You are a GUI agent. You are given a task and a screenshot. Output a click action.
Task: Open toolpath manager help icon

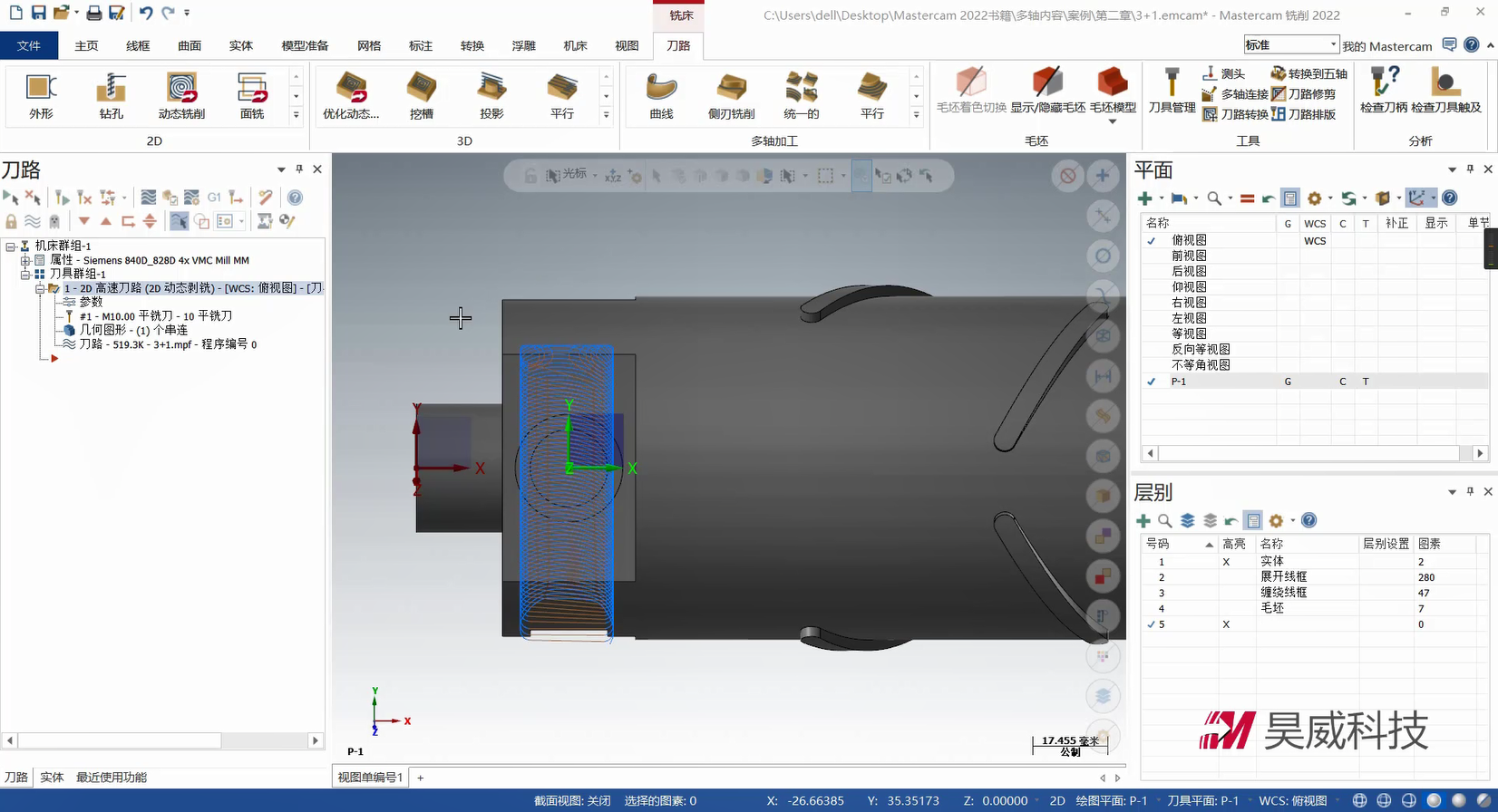pyautogui.click(x=295, y=198)
